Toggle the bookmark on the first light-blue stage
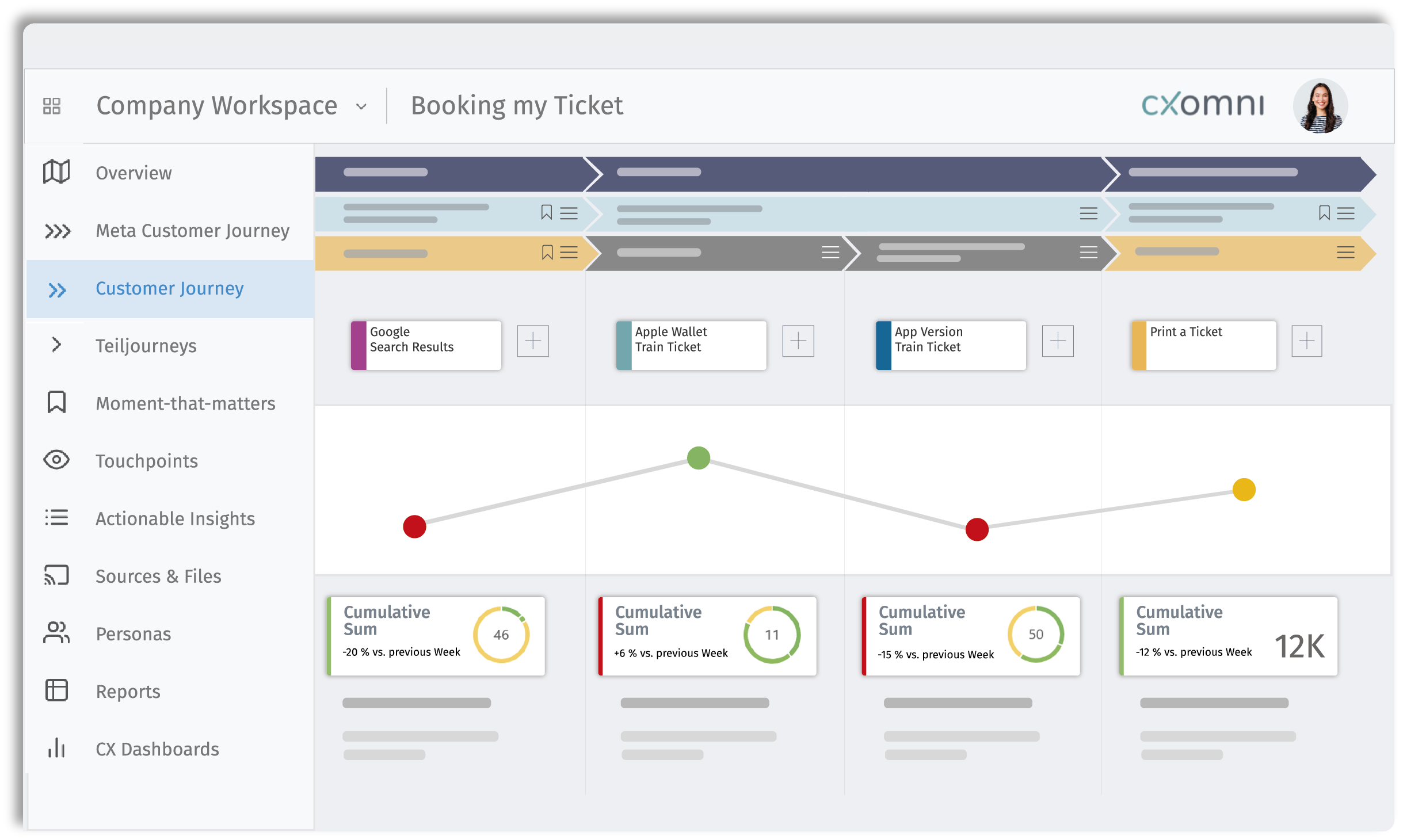1403x840 pixels. click(x=546, y=213)
